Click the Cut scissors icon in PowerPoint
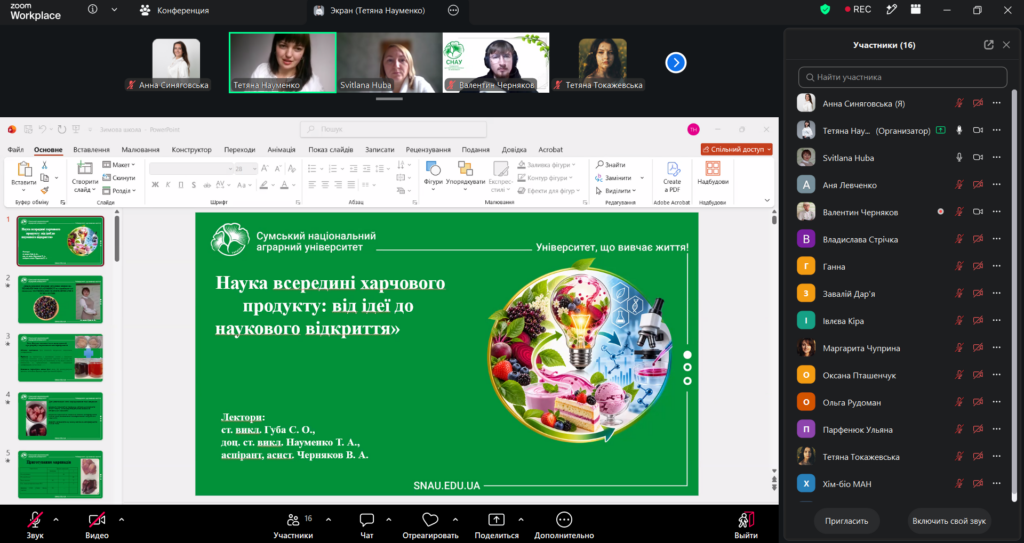This screenshot has height=543, width=1024. point(44,165)
